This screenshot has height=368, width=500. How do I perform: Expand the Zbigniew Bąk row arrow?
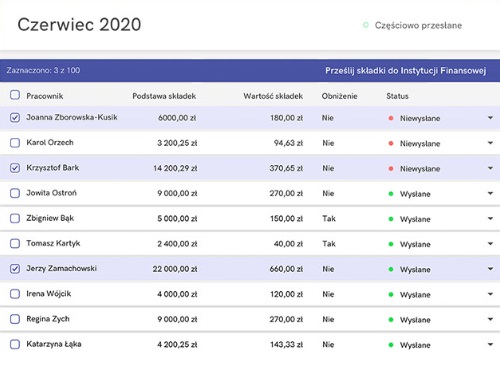pyautogui.click(x=490, y=218)
